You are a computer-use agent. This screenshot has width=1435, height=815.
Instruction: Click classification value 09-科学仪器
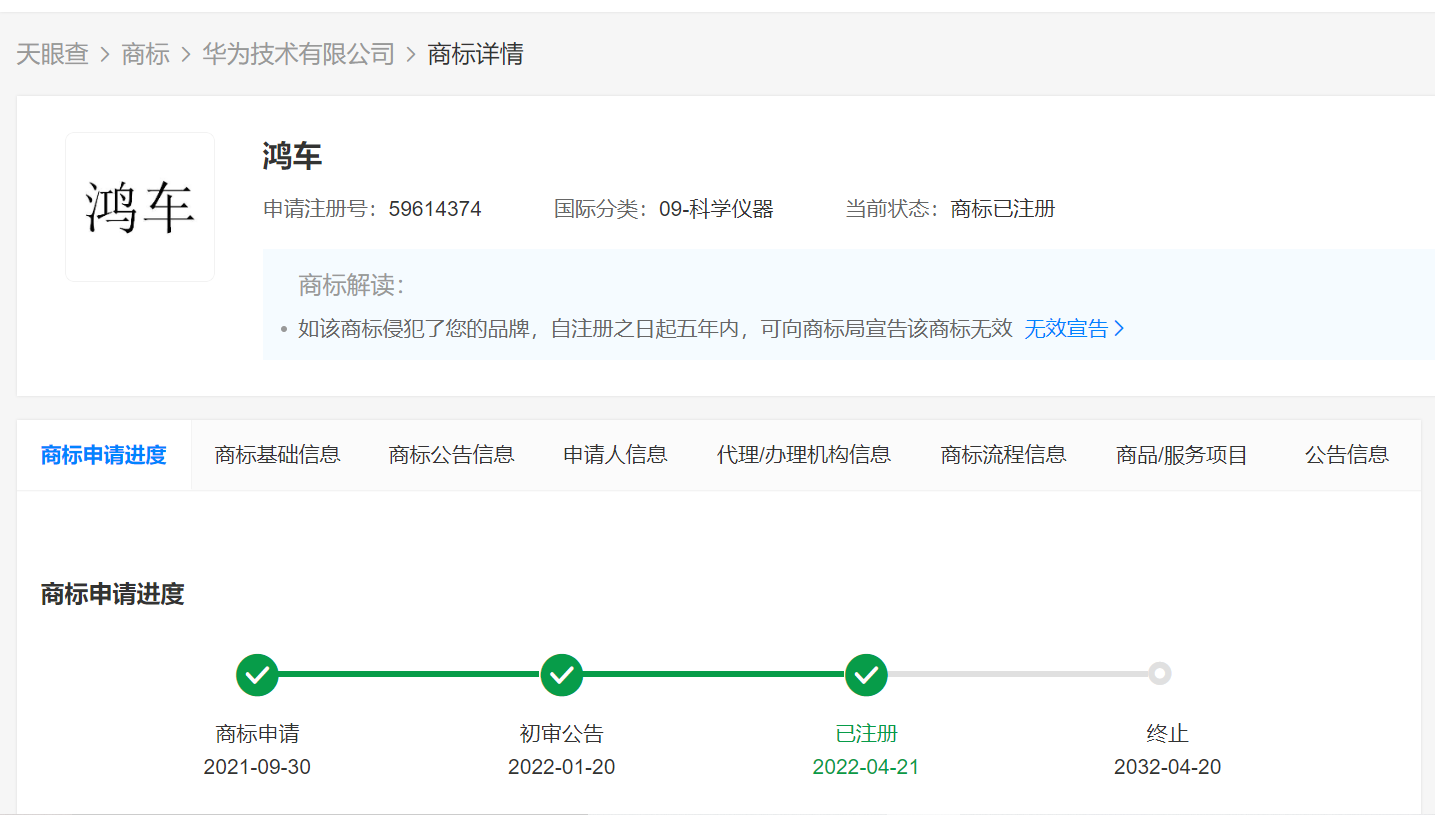click(x=716, y=209)
